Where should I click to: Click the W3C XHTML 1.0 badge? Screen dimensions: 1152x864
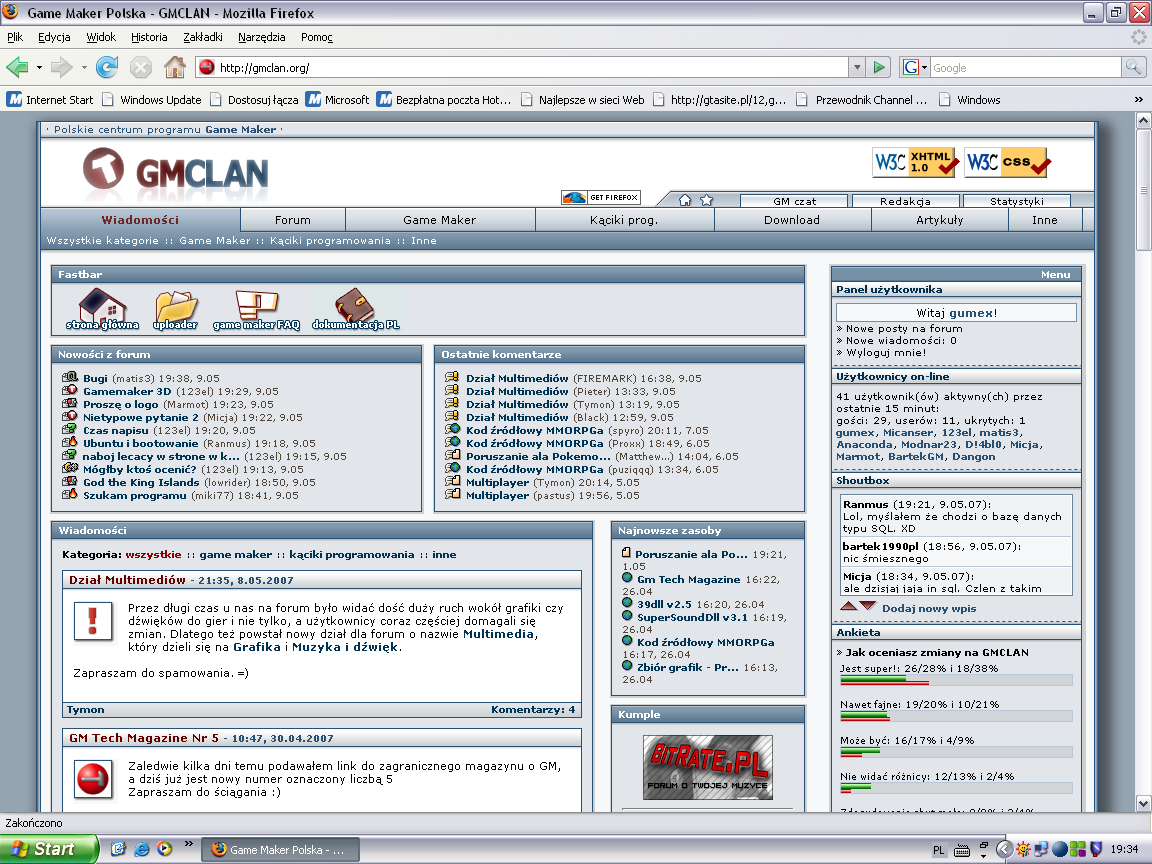point(915,162)
